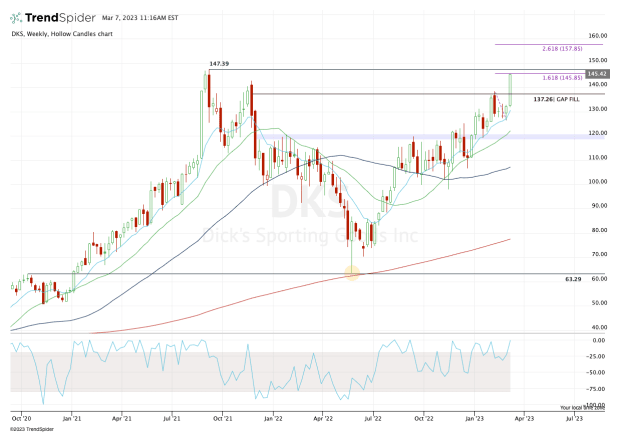The width and height of the screenshot is (620, 434).
Task: Click the 0.00 oscillator axis label
Action: point(599,340)
